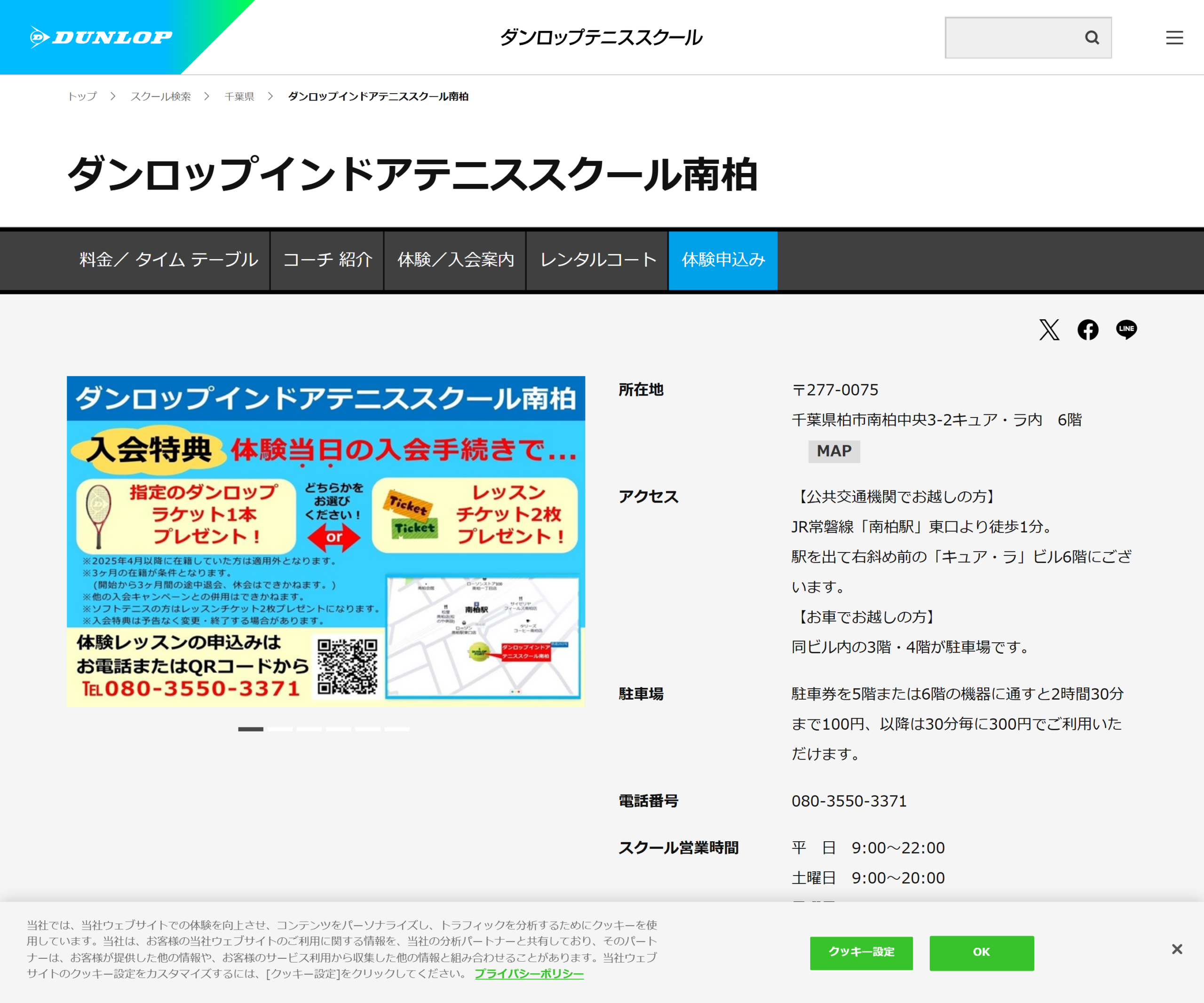The width and height of the screenshot is (1204, 1003).
Task: Click the 所在地 label
Action: click(641, 390)
